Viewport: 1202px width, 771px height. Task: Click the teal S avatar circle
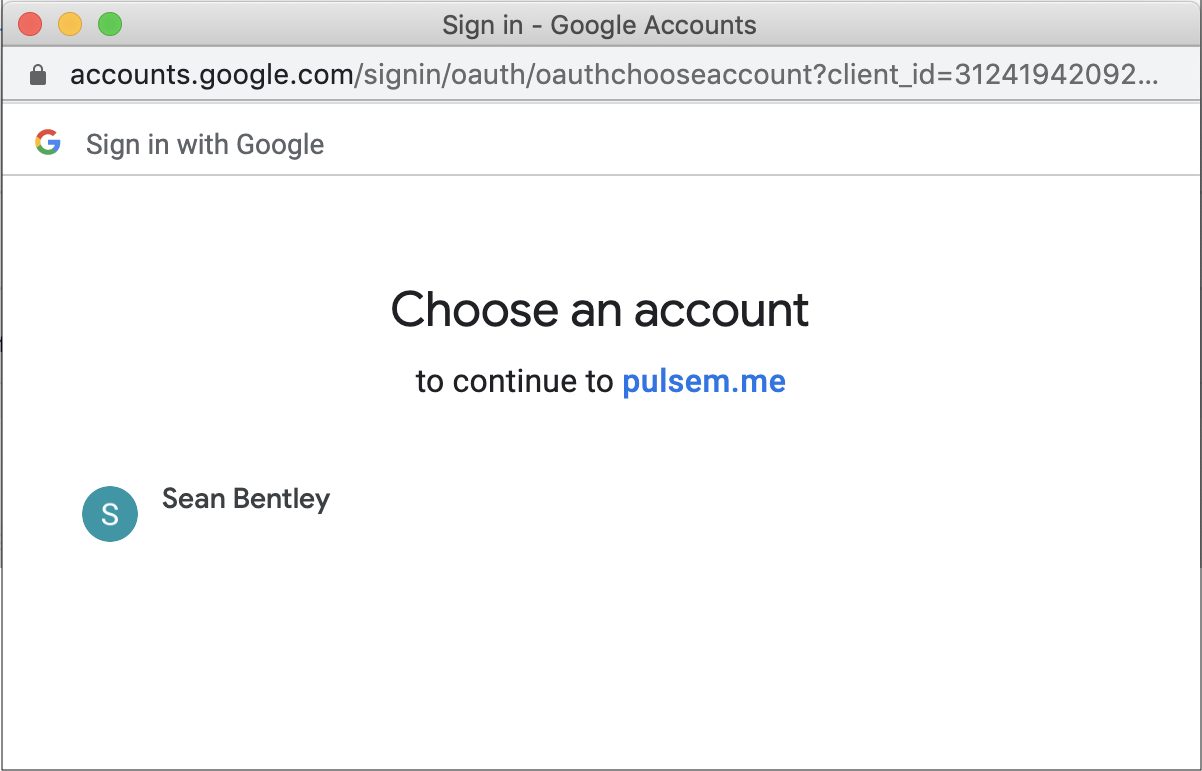point(110,514)
